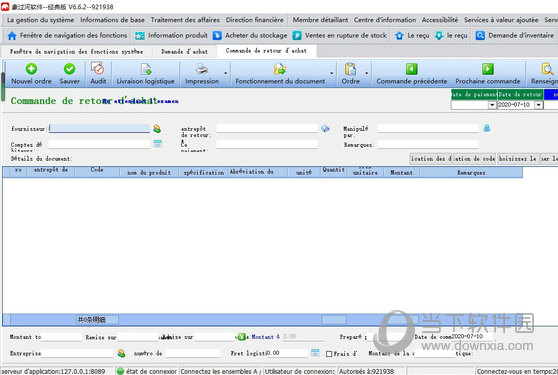The width and height of the screenshot is (558, 375).
Task: Click the 'hoisisser le' button
Action: pos(518,159)
